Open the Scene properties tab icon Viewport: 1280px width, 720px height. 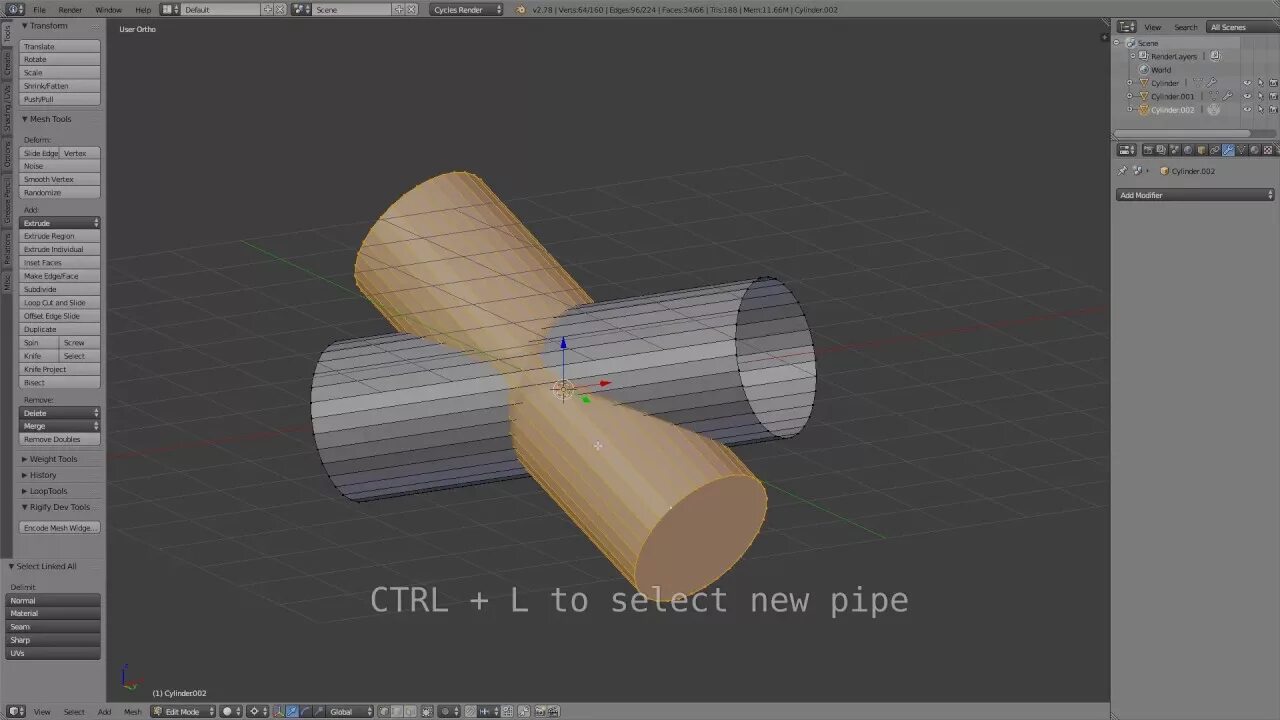pyautogui.click(x=1175, y=150)
